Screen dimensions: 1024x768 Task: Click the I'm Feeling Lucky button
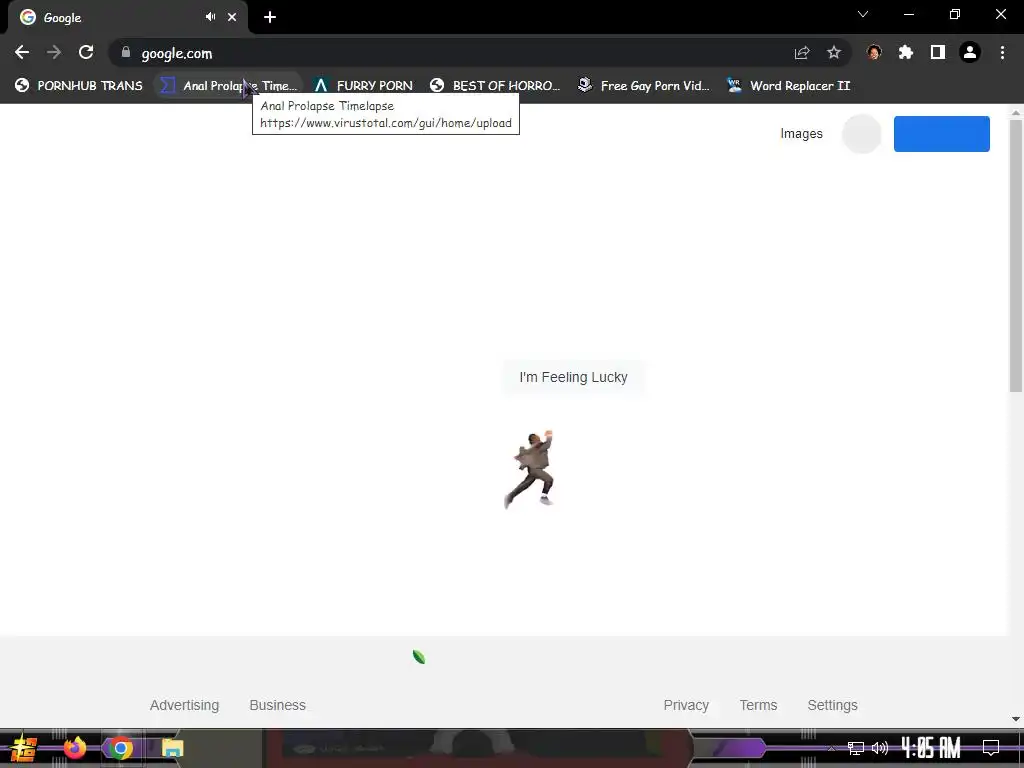coord(573,377)
